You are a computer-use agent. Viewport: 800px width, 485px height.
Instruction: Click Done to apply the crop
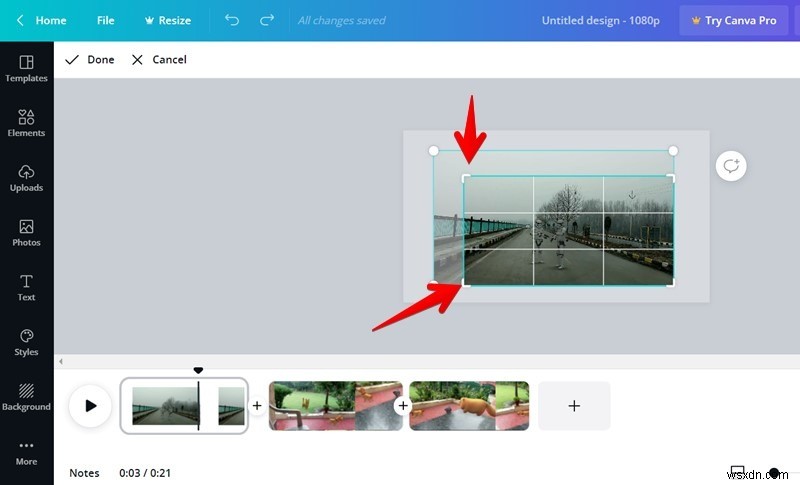pos(90,60)
